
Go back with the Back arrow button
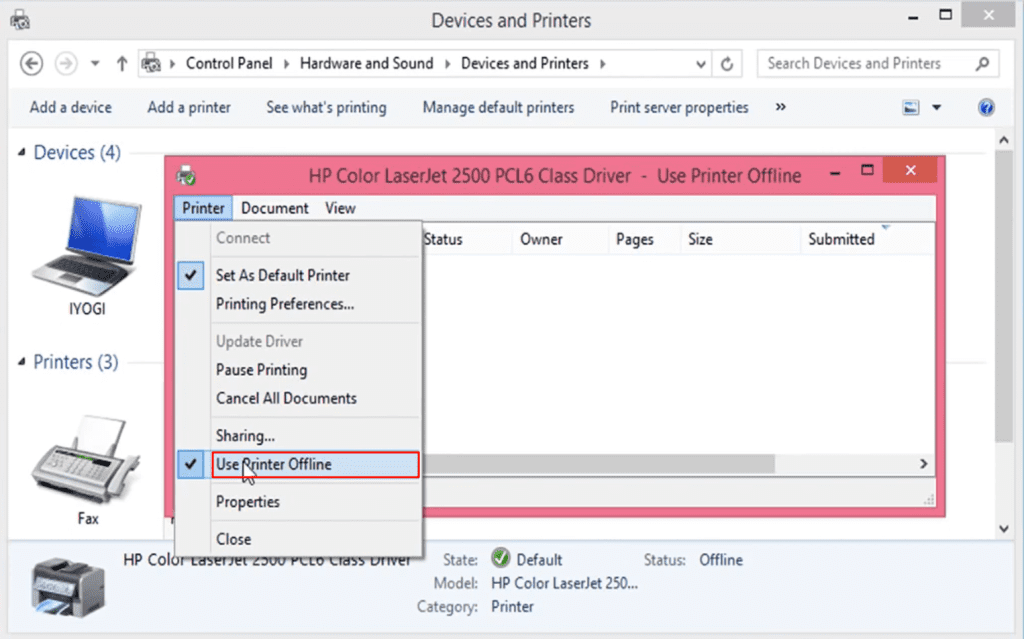pyautogui.click(x=31, y=63)
